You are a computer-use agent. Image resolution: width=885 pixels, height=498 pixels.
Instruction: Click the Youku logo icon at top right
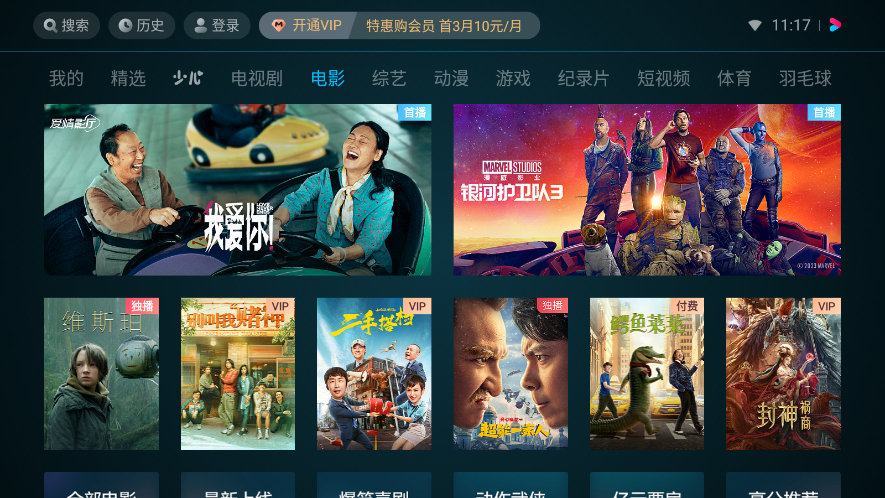pyautogui.click(x=835, y=25)
